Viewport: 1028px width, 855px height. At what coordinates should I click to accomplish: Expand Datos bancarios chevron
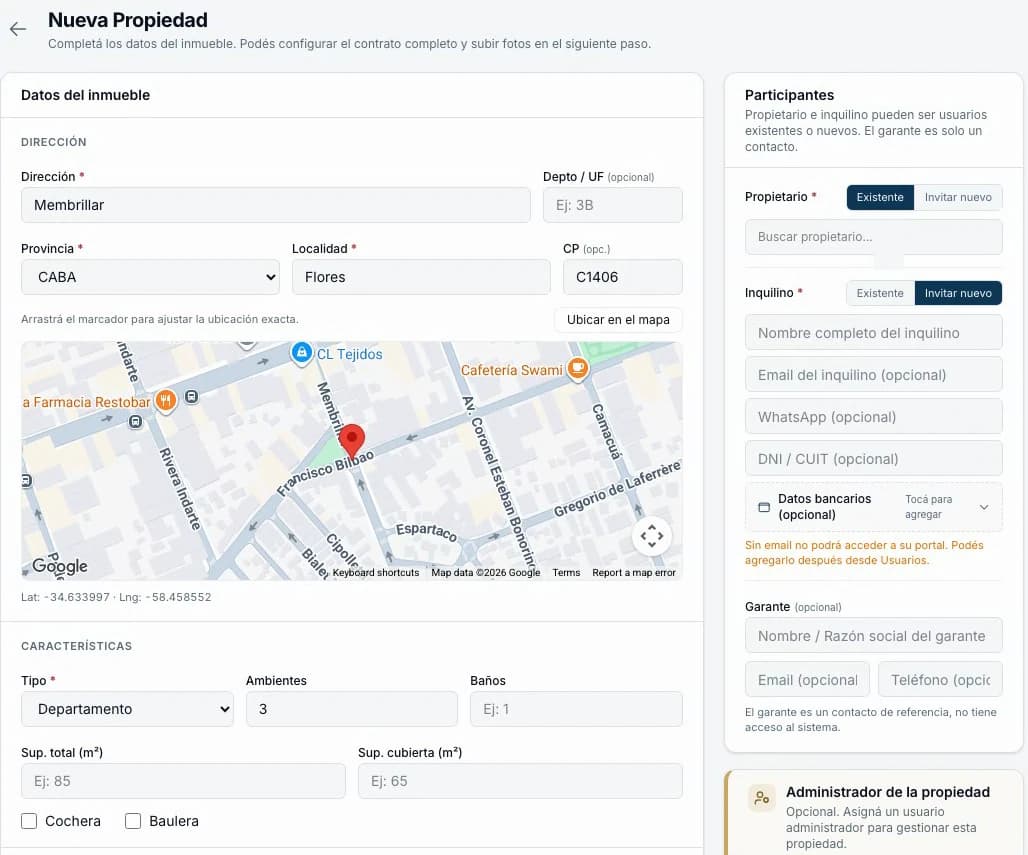click(x=984, y=507)
